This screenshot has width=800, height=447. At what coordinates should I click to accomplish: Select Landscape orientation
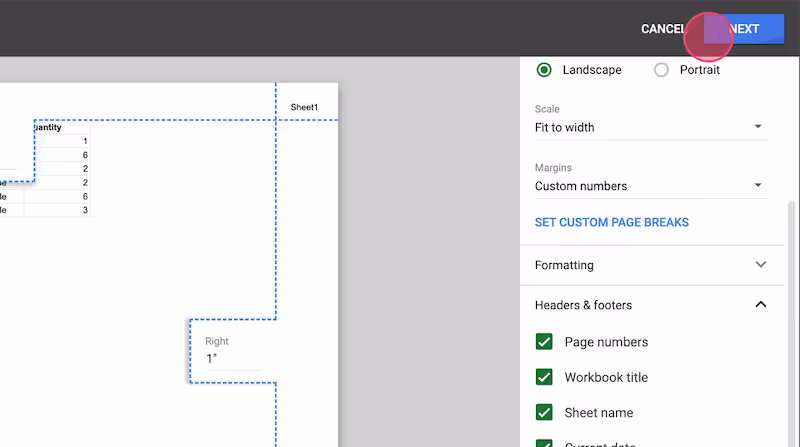(x=544, y=70)
